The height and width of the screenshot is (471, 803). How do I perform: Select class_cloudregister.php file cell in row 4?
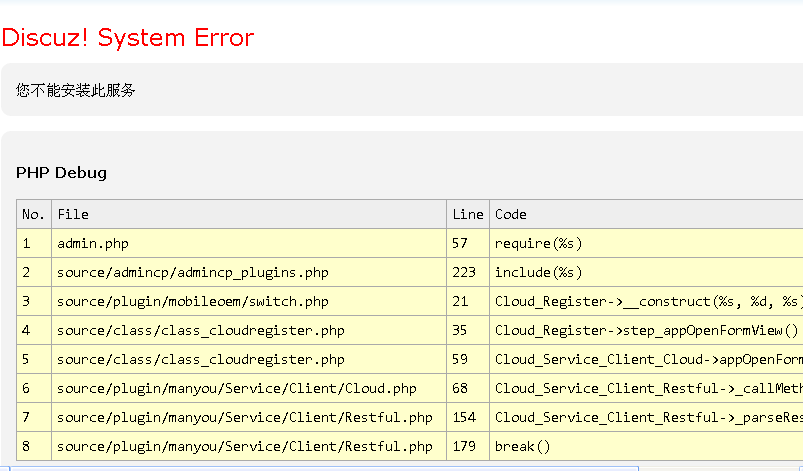coord(249,330)
